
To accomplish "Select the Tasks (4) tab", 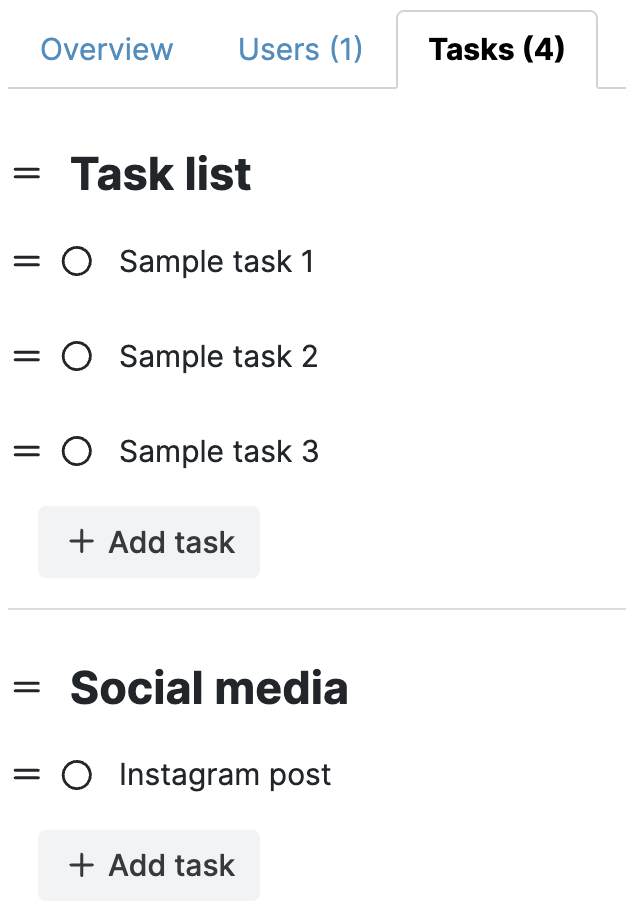I will click(496, 49).
